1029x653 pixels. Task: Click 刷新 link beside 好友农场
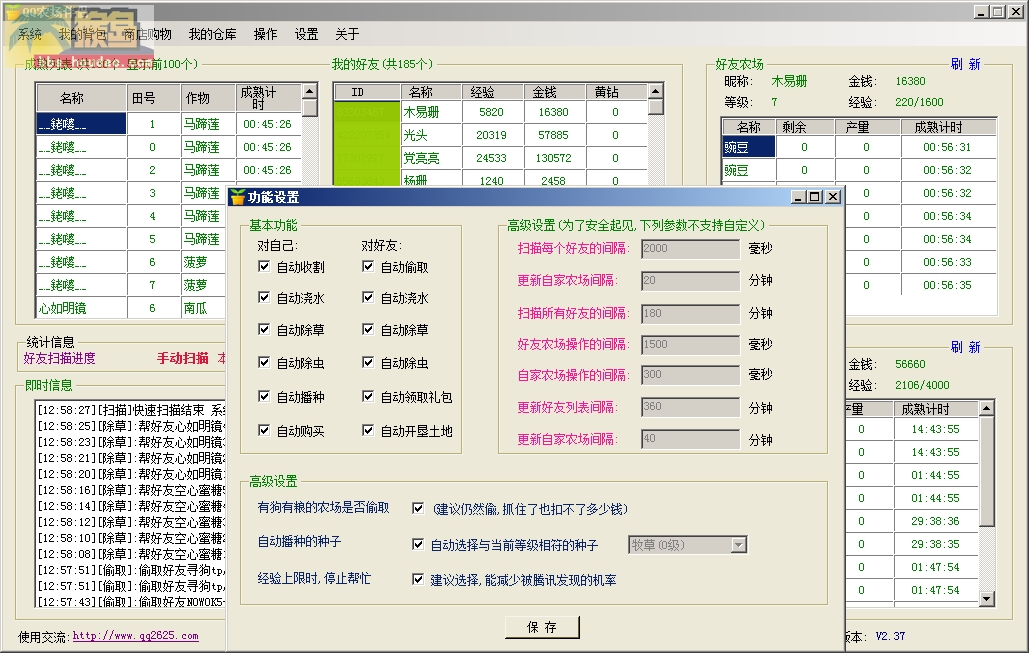click(966, 64)
